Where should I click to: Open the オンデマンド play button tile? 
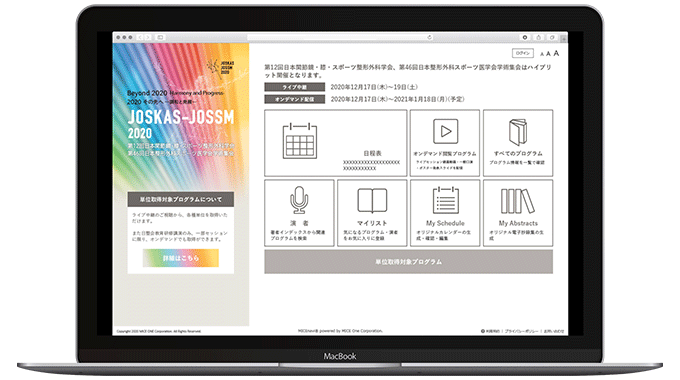(x=445, y=143)
